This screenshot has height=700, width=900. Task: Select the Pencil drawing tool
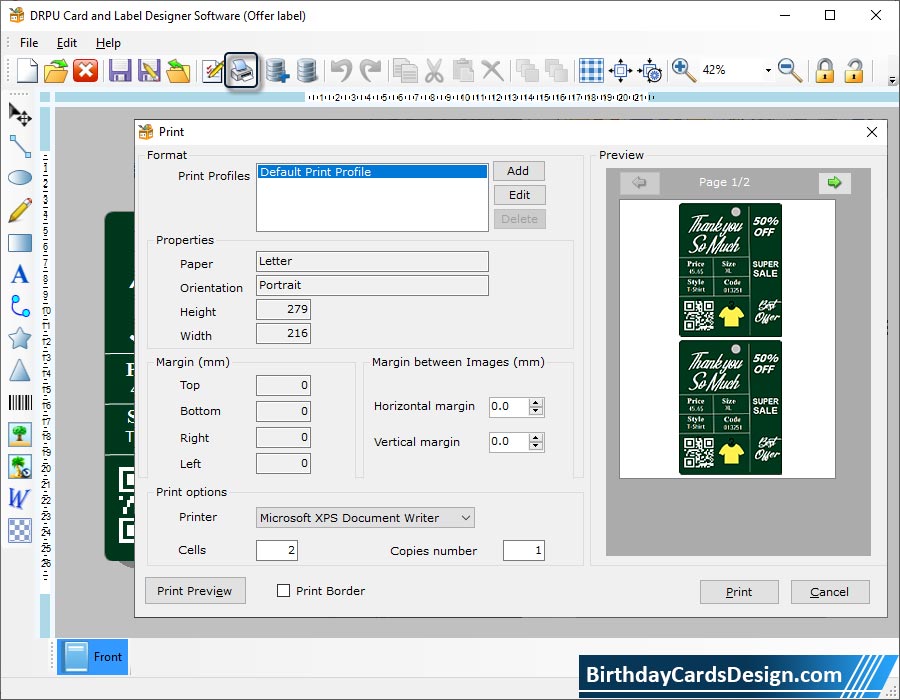(x=20, y=210)
